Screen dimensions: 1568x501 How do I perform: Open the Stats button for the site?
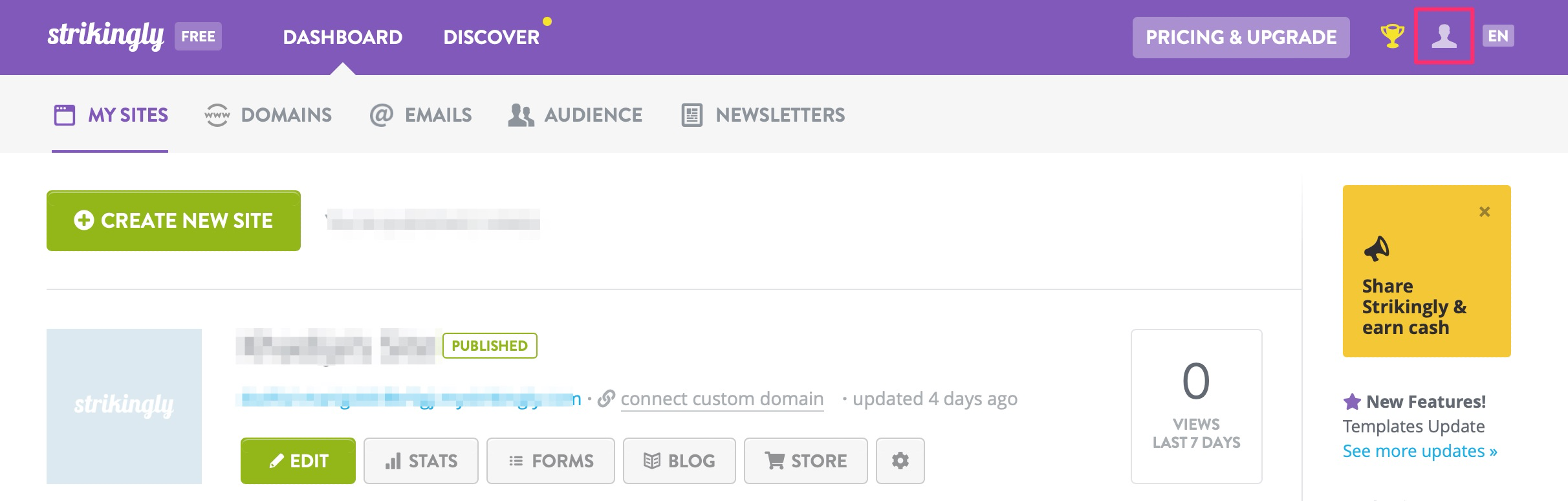pos(420,460)
